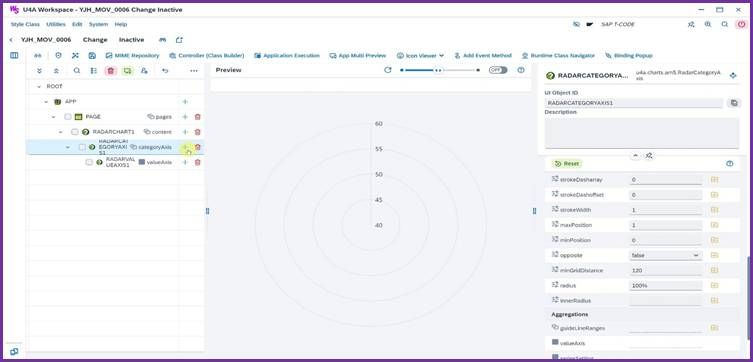Open the three-dots overflow menu
753x362 pixels.
pos(194,71)
